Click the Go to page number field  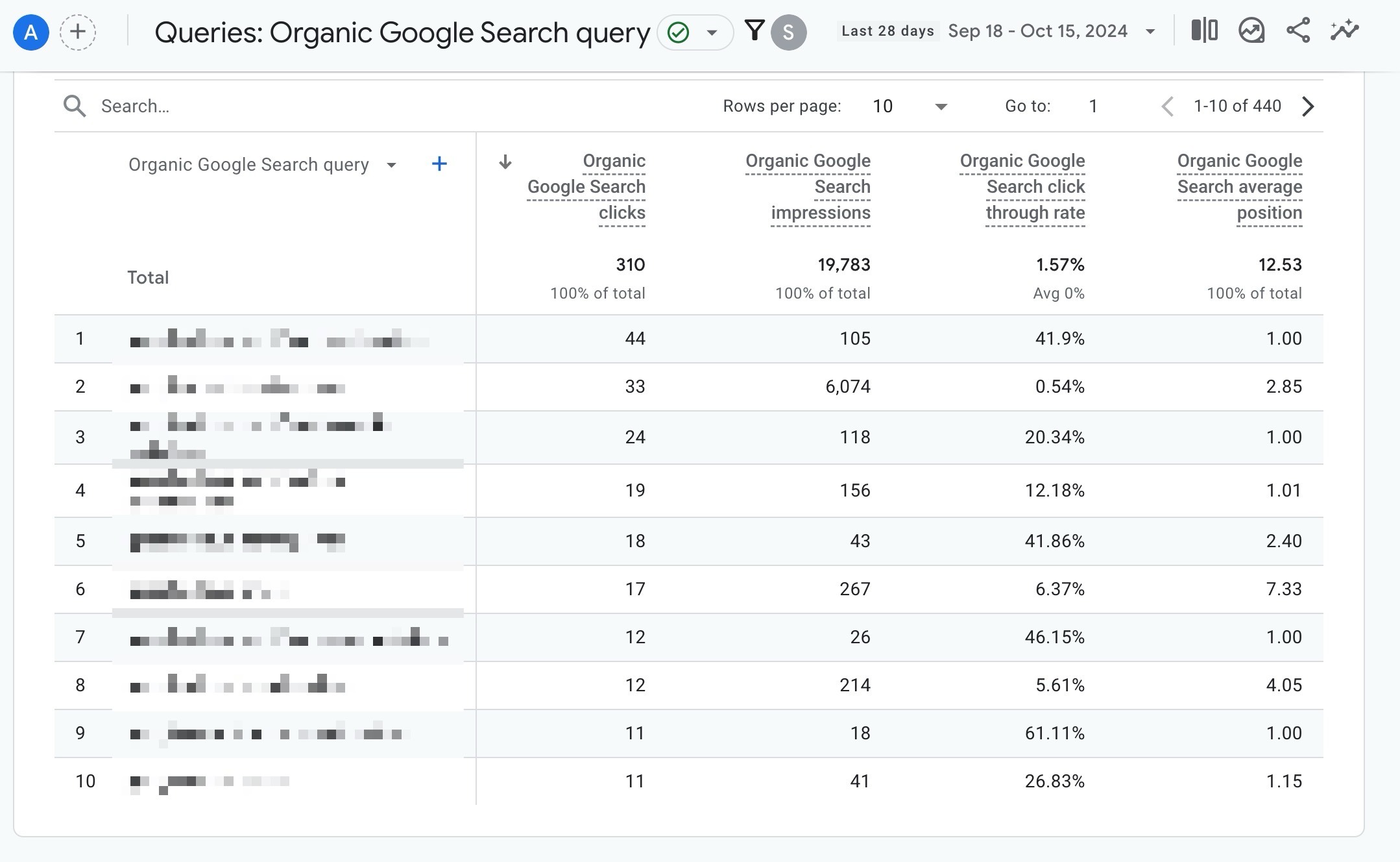pos(1093,106)
